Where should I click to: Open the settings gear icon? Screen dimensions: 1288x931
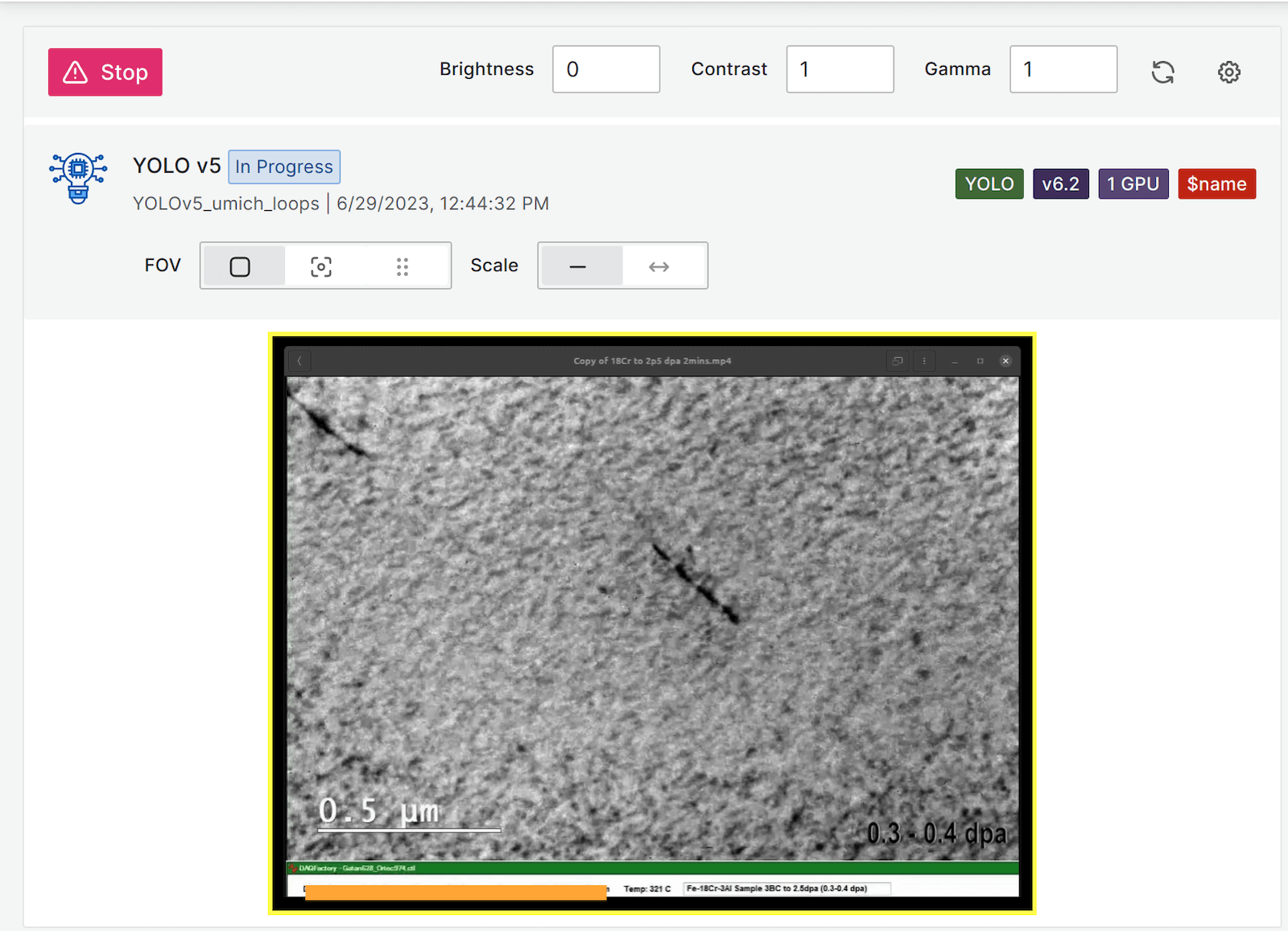click(x=1229, y=72)
